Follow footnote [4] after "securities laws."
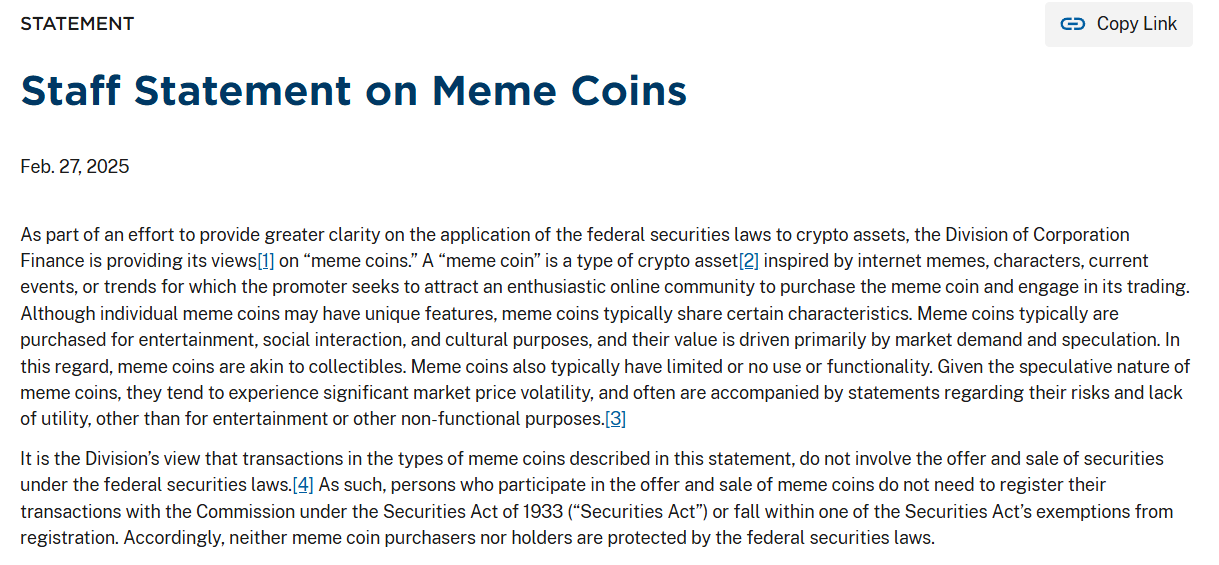 click(303, 485)
